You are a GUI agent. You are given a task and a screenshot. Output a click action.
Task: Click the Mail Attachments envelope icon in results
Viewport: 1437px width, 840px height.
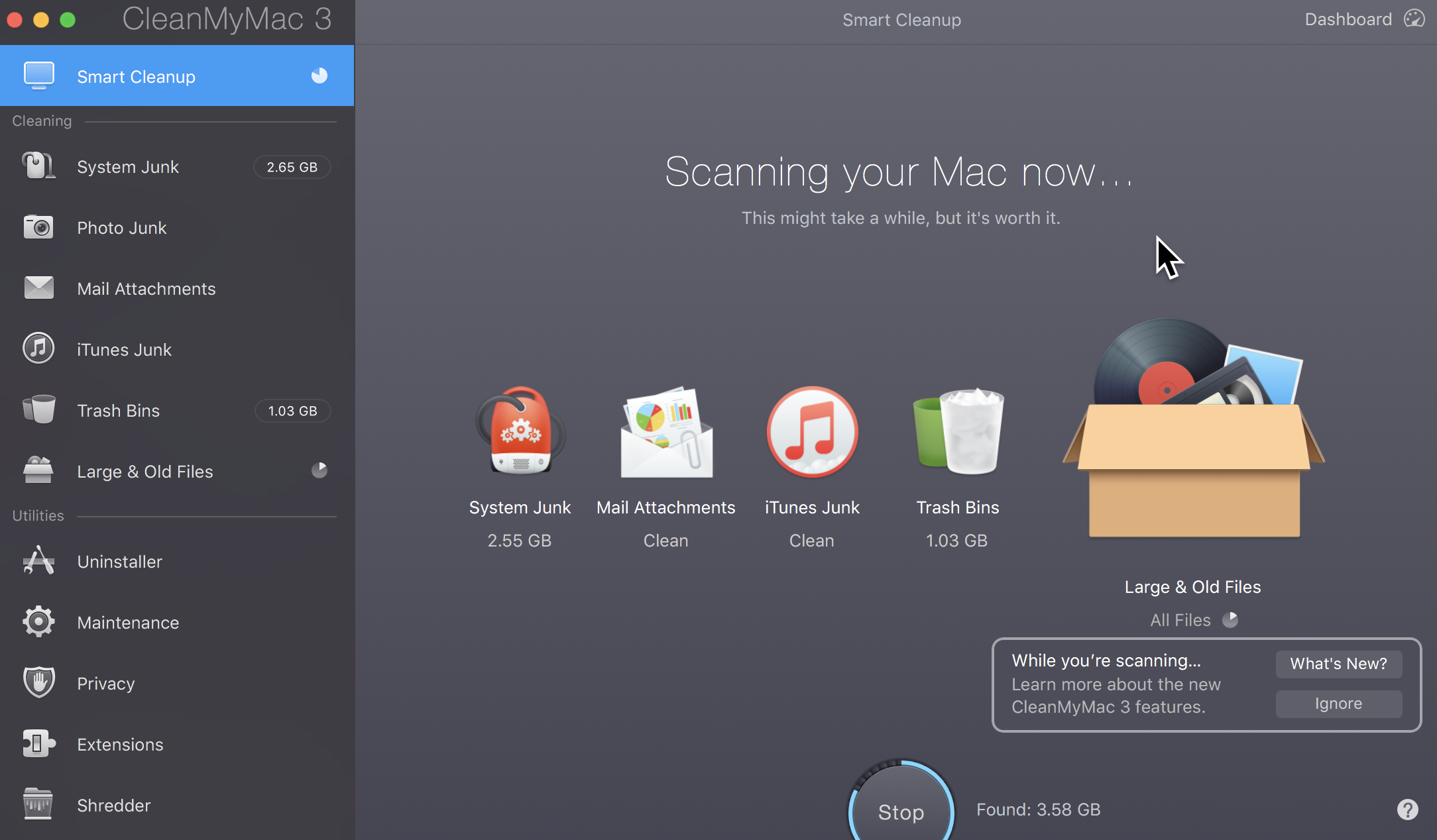666,433
